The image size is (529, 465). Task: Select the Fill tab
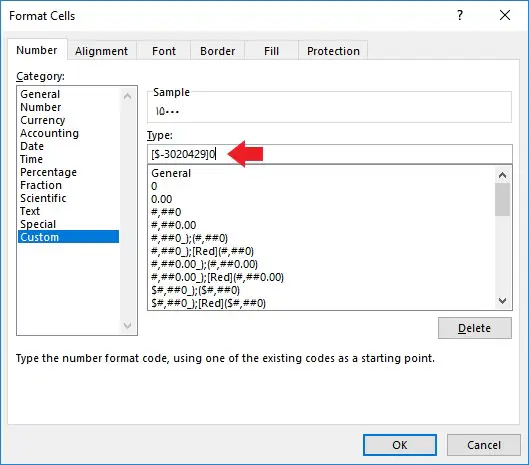coord(271,51)
